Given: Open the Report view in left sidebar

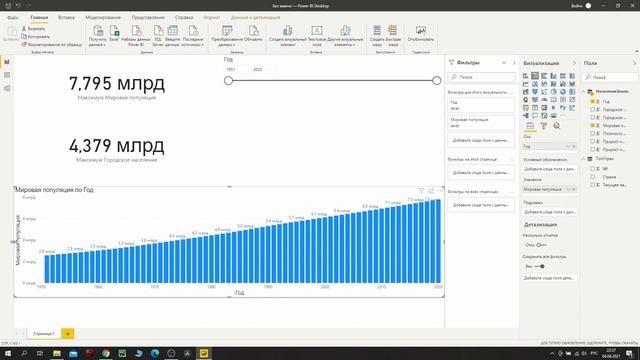Looking at the screenshot, I should tap(7, 62).
